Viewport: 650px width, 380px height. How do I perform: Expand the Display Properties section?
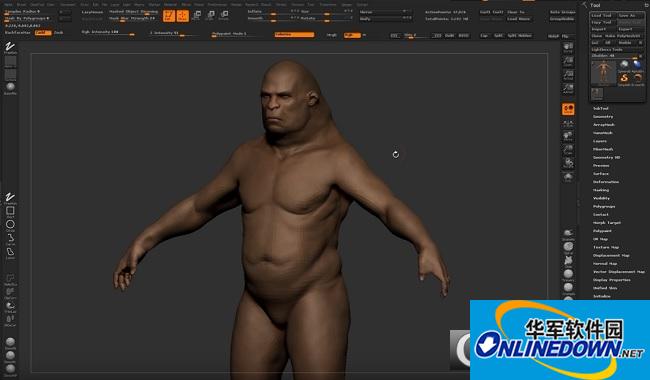pyautogui.click(x=611, y=280)
